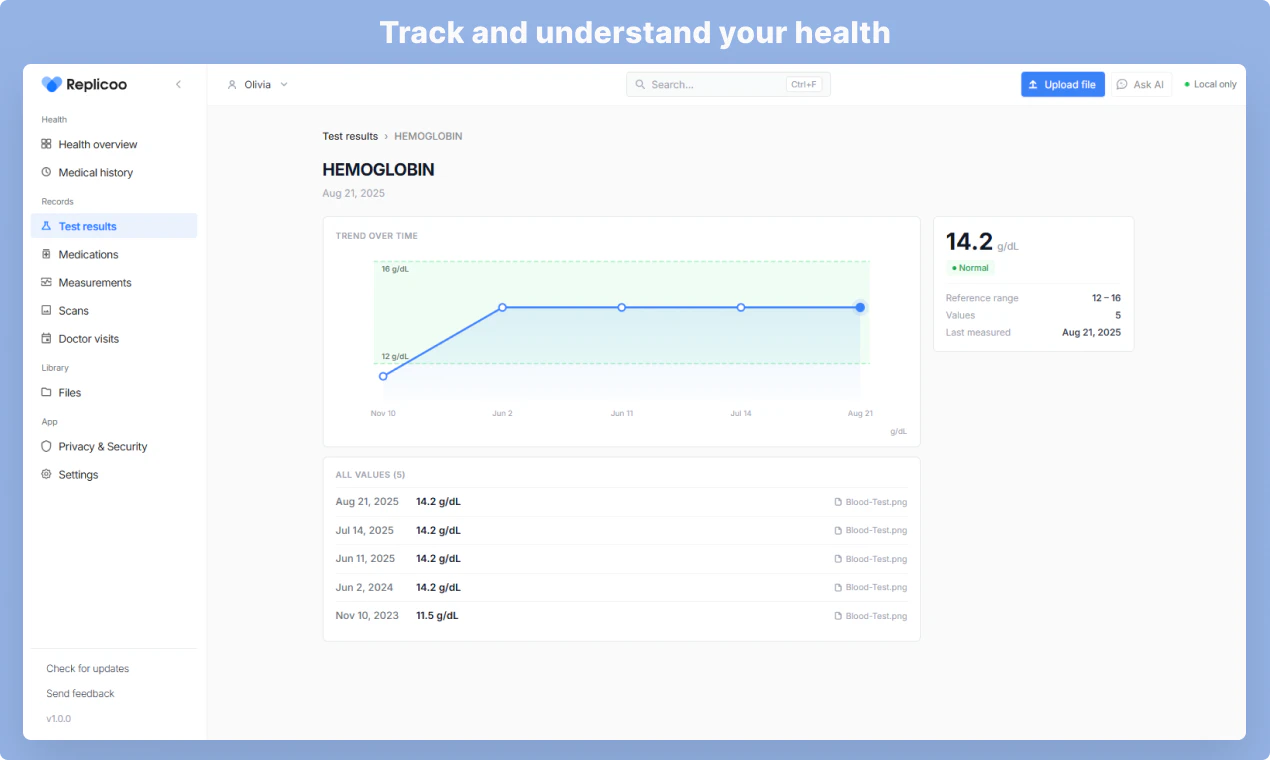Screen dimensions: 1270x760
Task: Click the user profile icon beside Olivia
Action: (x=232, y=85)
